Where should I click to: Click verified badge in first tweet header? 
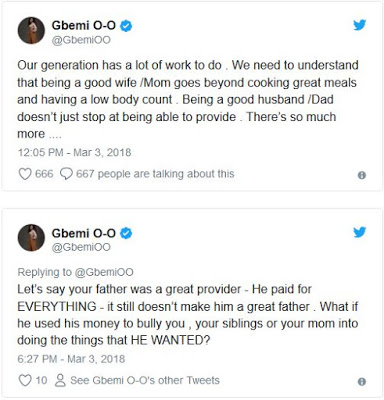pos(126,26)
